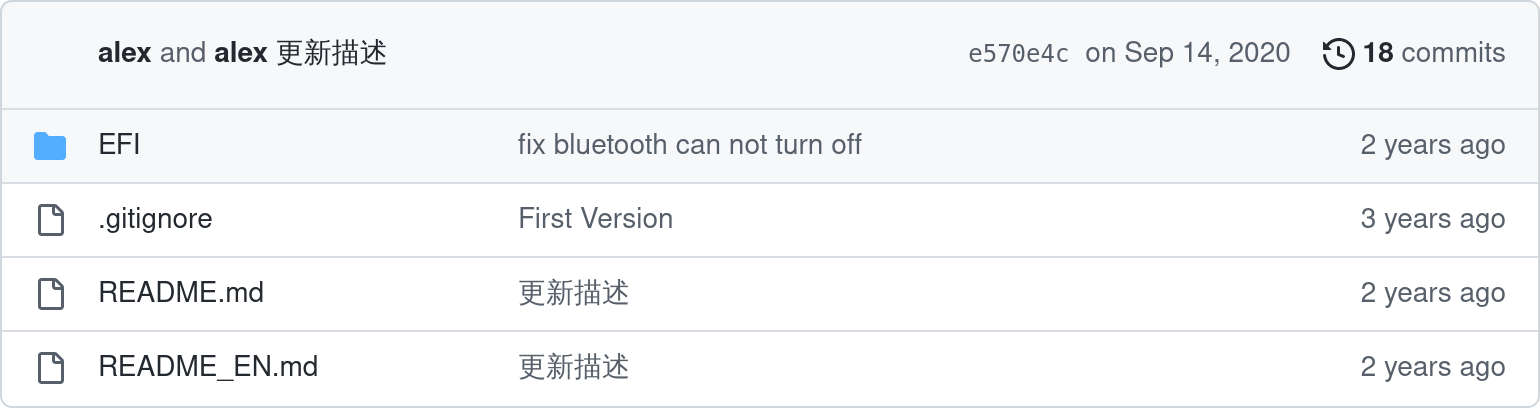Screen dimensions: 1540x410
Task: Open commit hash e570e4c
Action: pos(1018,53)
